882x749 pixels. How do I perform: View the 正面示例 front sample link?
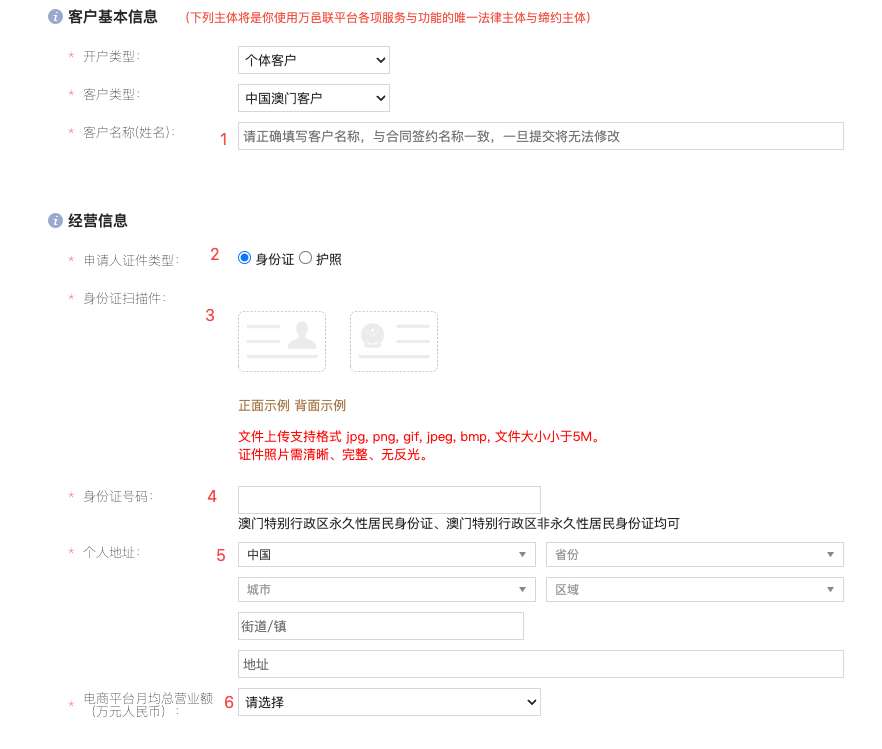[264, 405]
